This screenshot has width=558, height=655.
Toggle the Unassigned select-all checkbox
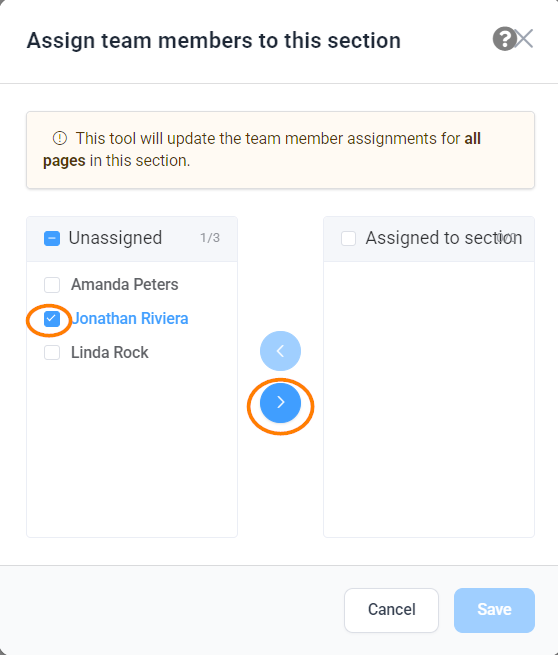point(52,239)
